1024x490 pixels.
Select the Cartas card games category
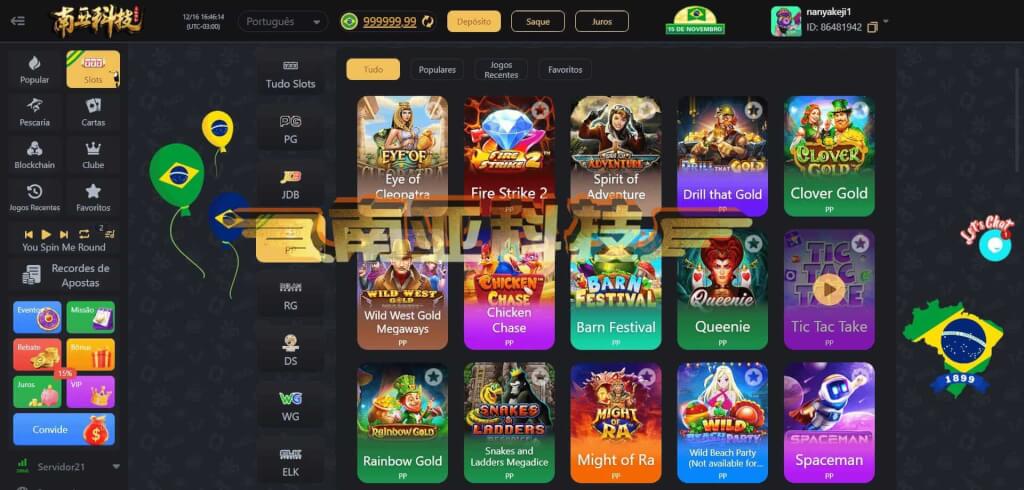coord(93,111)
